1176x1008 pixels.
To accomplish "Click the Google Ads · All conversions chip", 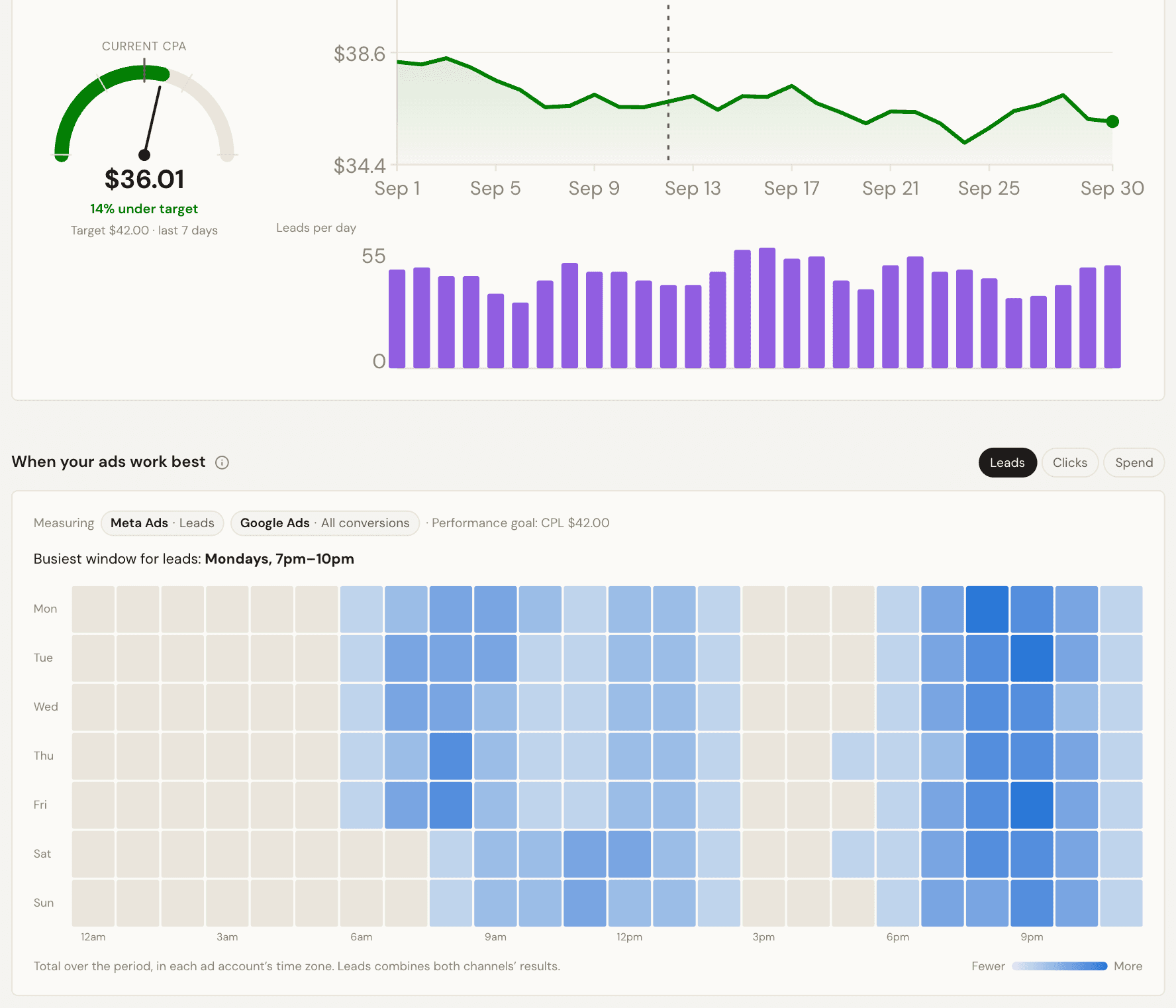I will [324, 523].
